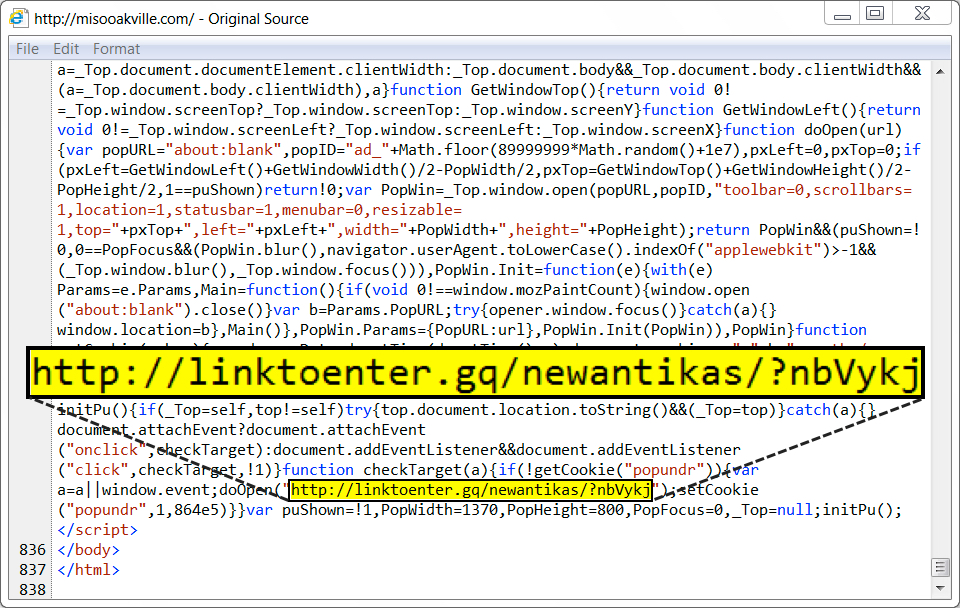This screenshot has width=960, height=608.
Task: Open the Edit menu
Action: (66, 49)
